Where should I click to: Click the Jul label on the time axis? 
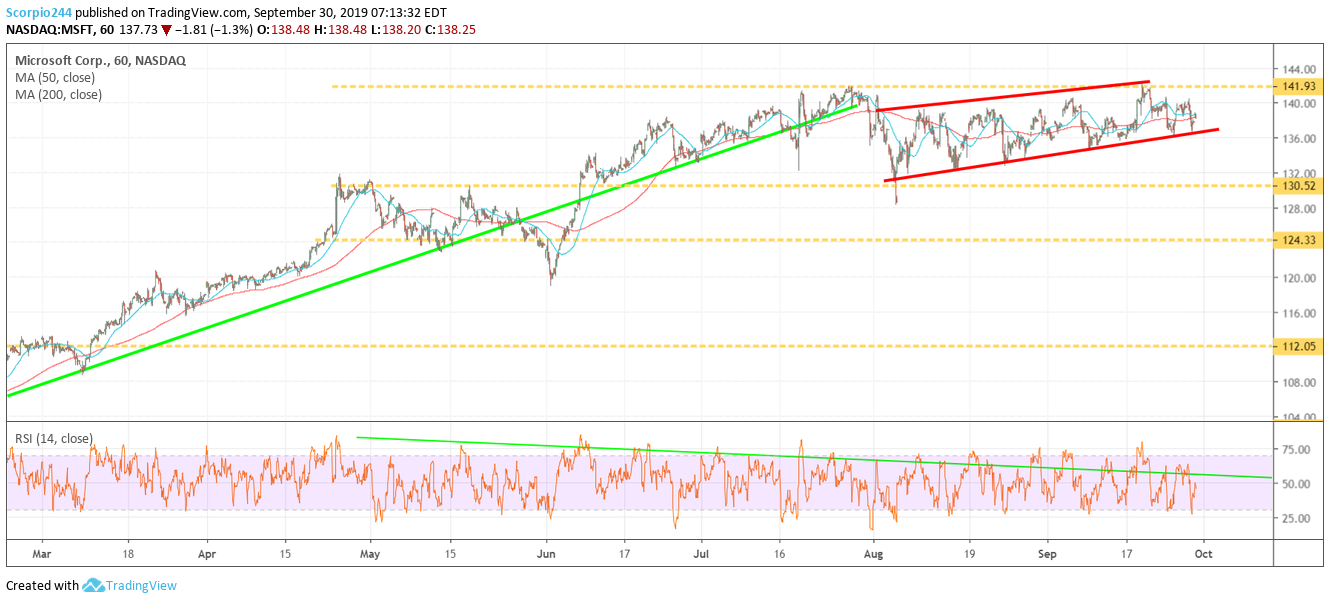(701, 552)
